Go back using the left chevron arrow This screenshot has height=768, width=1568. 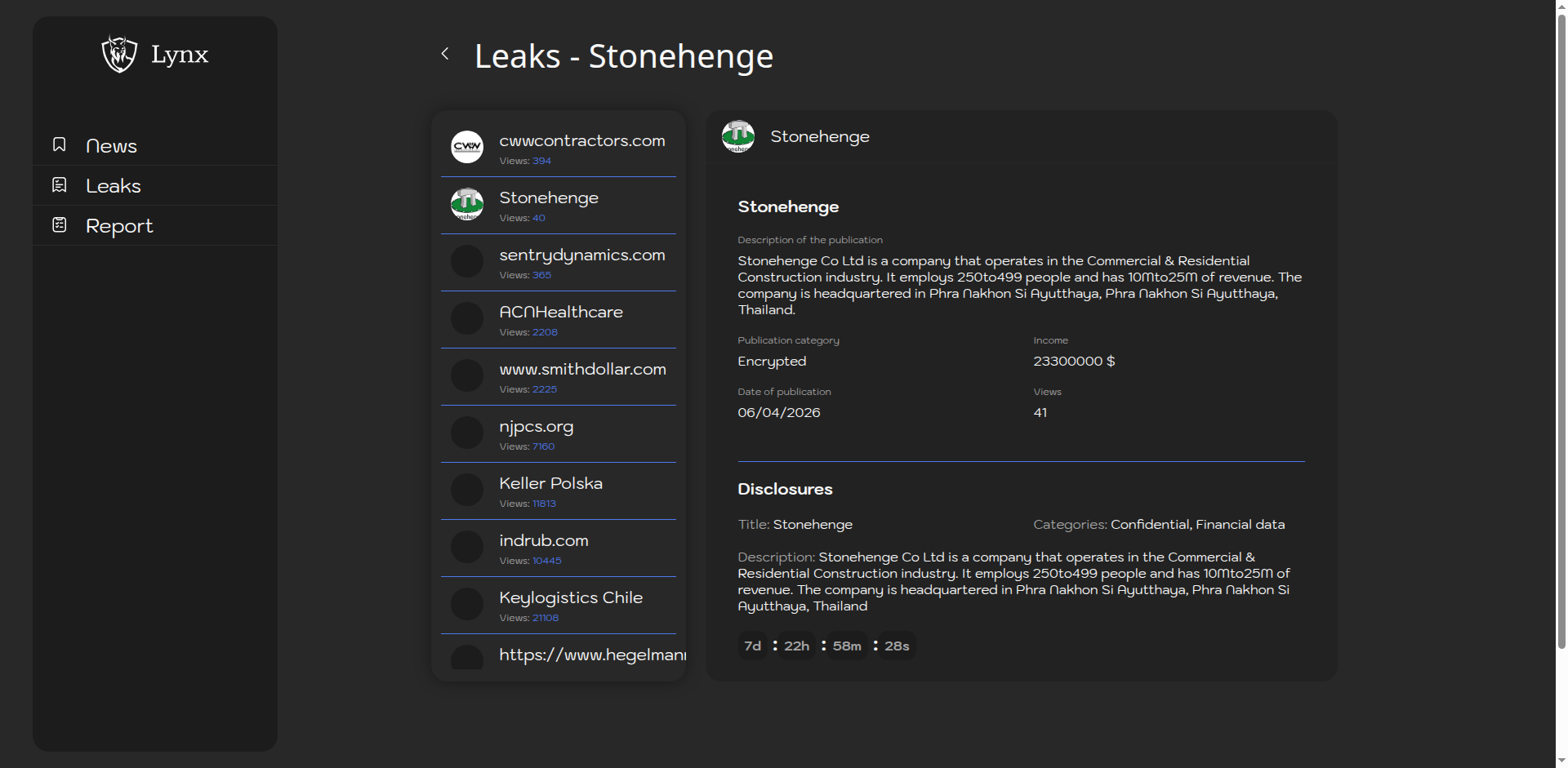pos(445,54)
